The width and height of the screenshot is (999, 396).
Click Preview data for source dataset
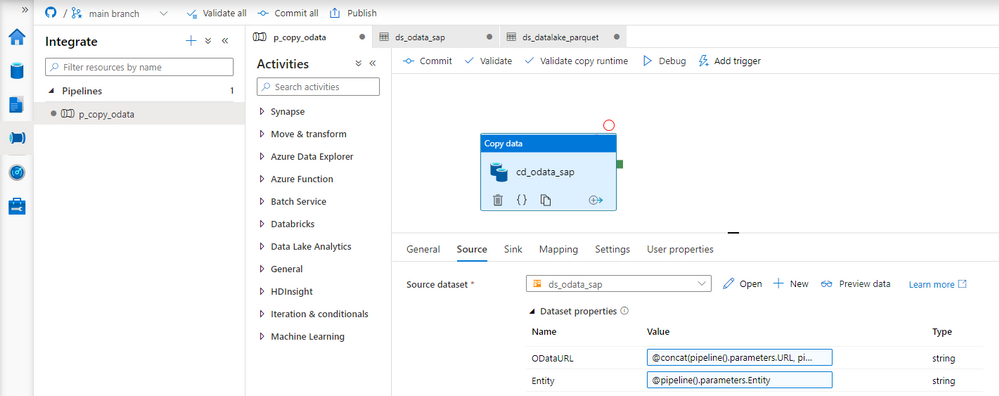pos(856,284)
